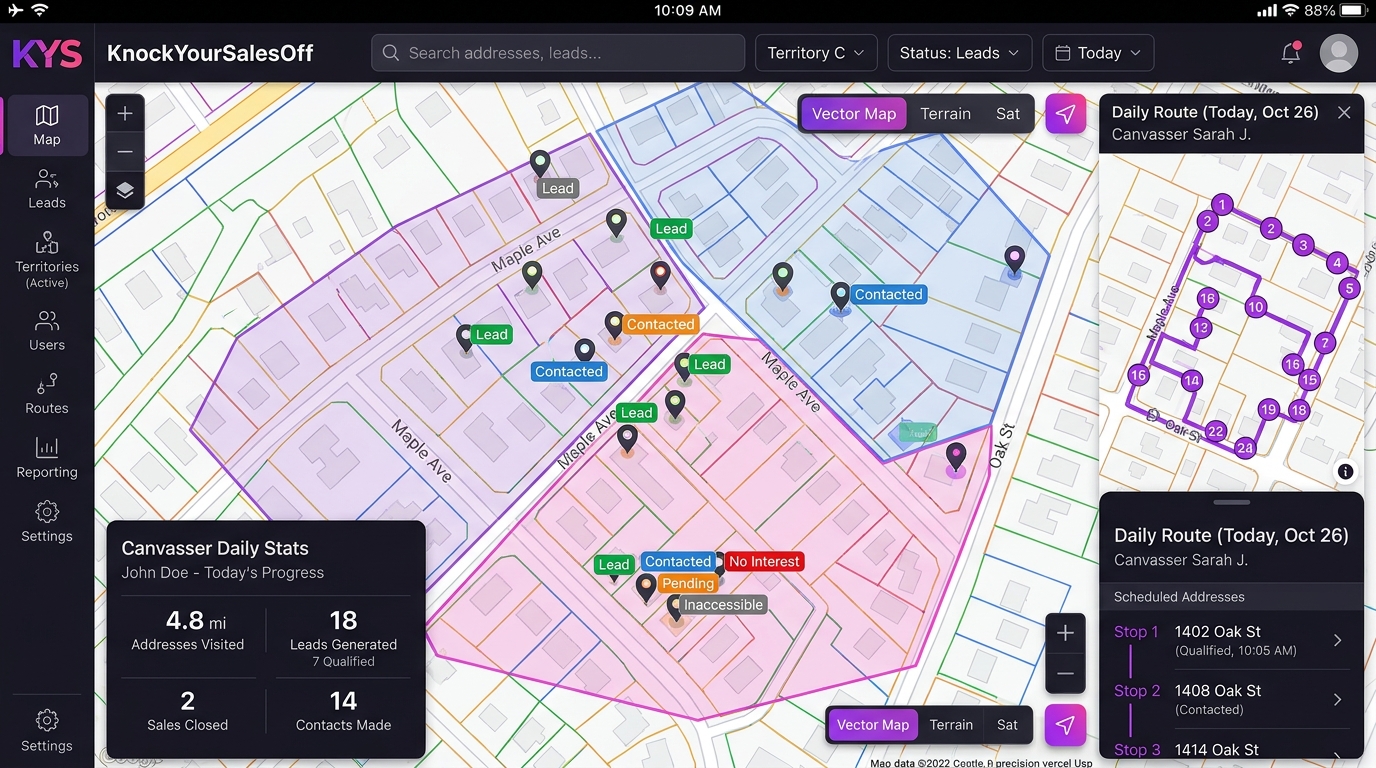
Task: Select route stop 7 on the mini-map
Action: (1325, 343)
